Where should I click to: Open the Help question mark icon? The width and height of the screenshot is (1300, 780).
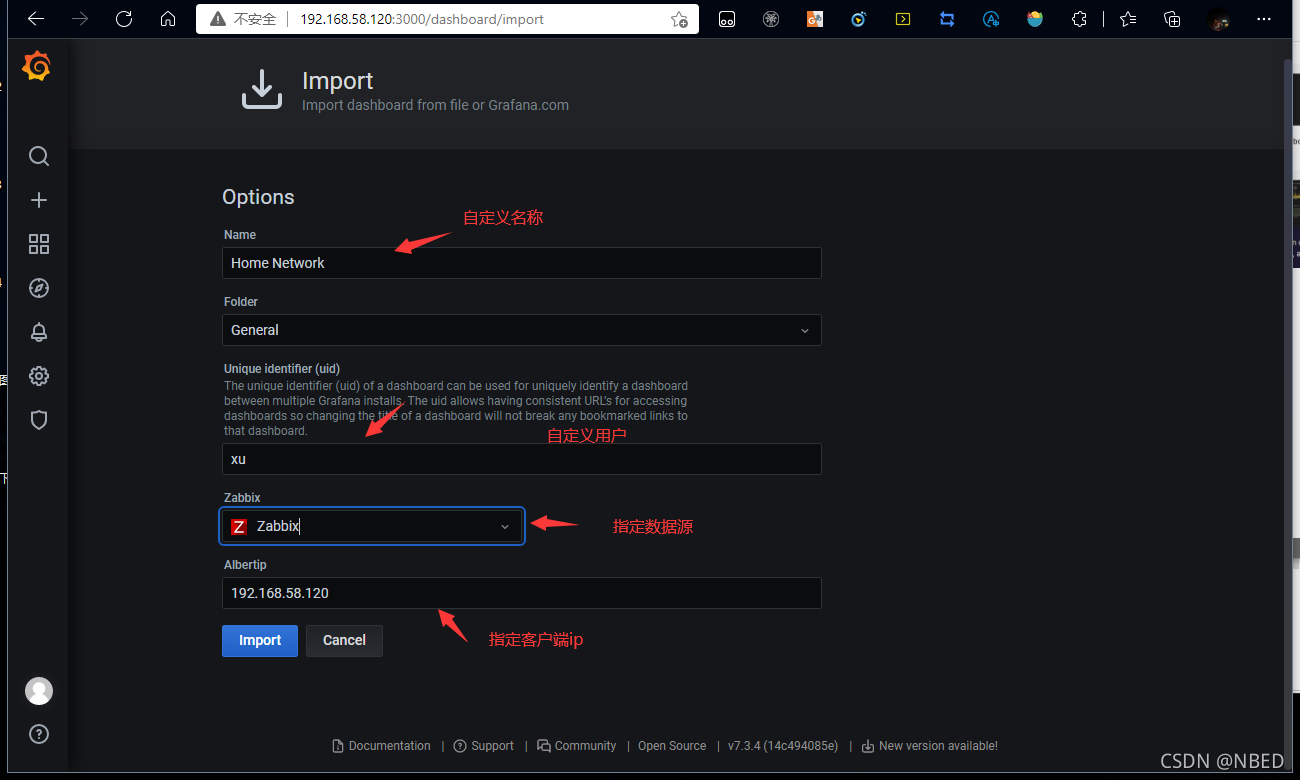39,734
